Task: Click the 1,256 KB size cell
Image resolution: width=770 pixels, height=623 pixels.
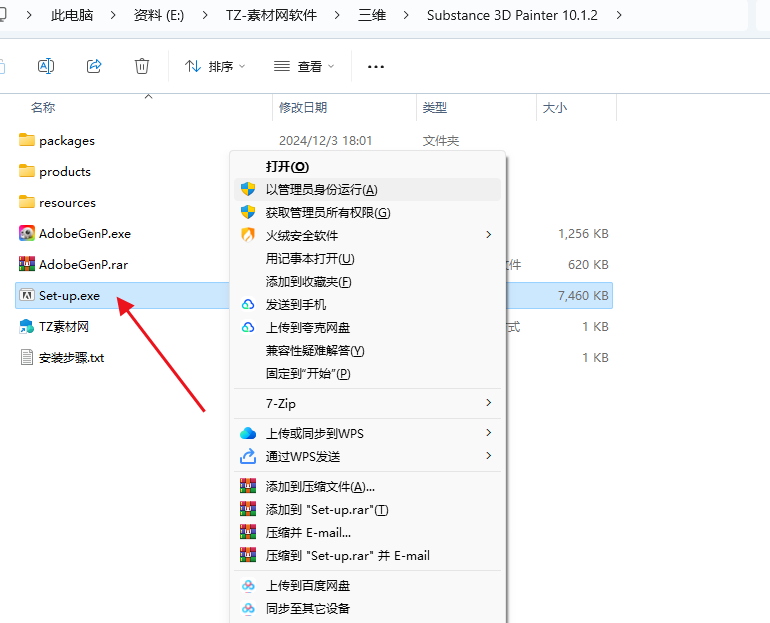Action: coord(583,234)
